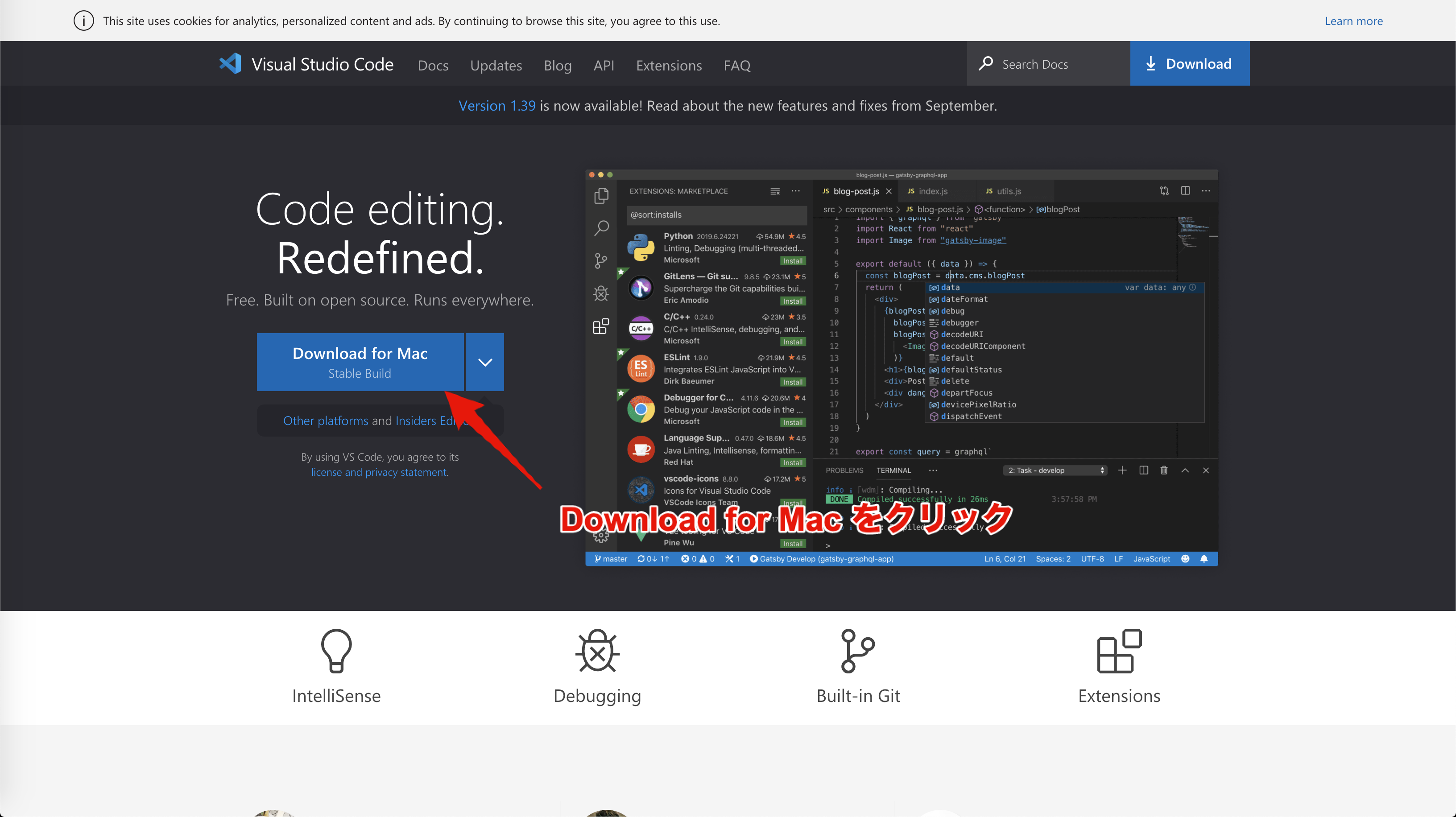The width and height of the screenshot is (1456, 817).
Task: Click the ESLint extension icon
Action: [x=641, y=368]
